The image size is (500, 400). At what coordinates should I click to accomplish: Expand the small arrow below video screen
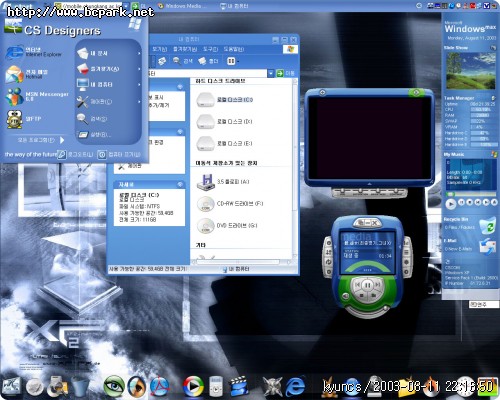[369, 184]
